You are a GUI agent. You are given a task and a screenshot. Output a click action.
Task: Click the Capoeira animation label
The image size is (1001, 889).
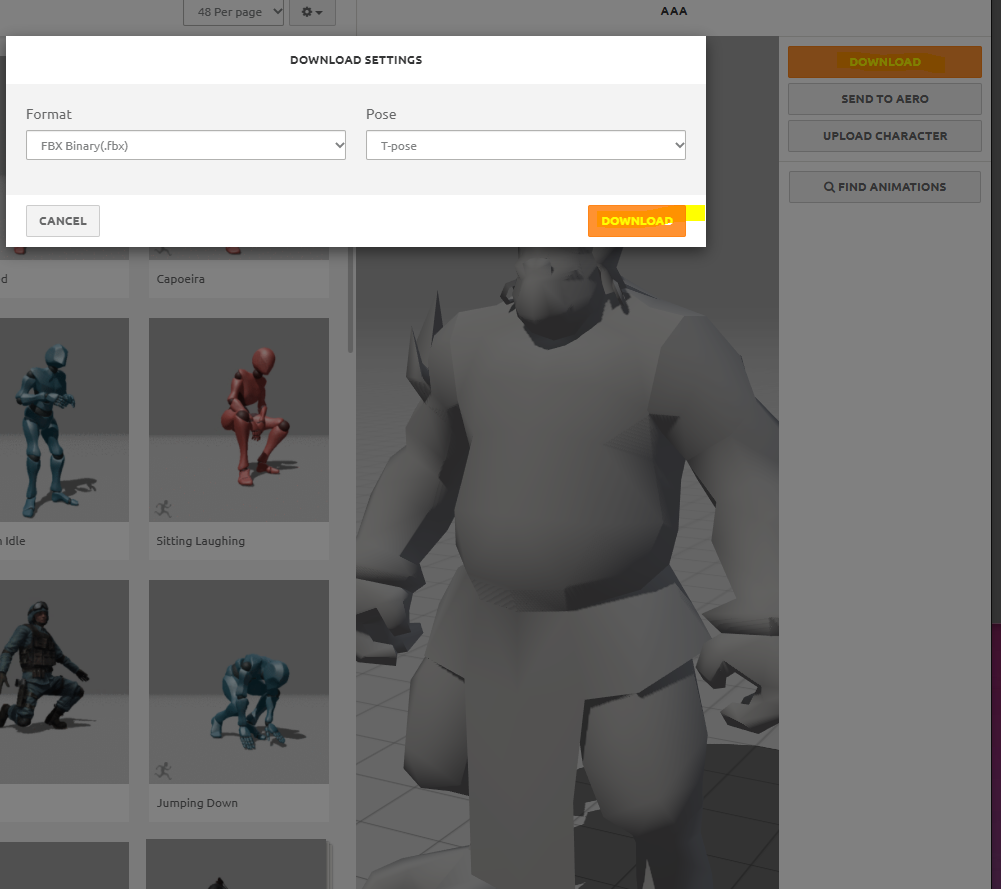click(x=181, y=279)
